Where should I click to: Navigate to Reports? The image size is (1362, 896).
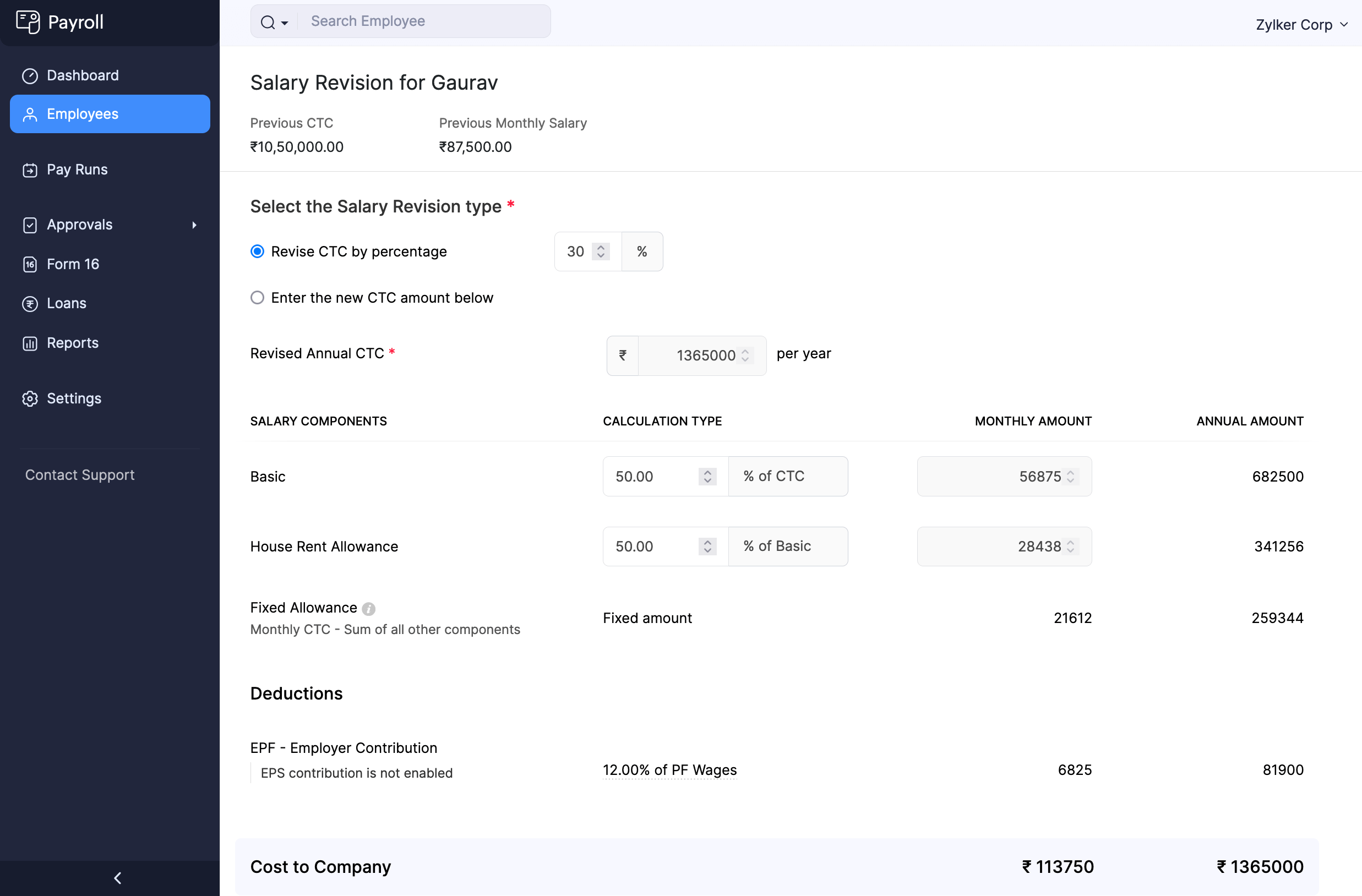tap(72, 343)
